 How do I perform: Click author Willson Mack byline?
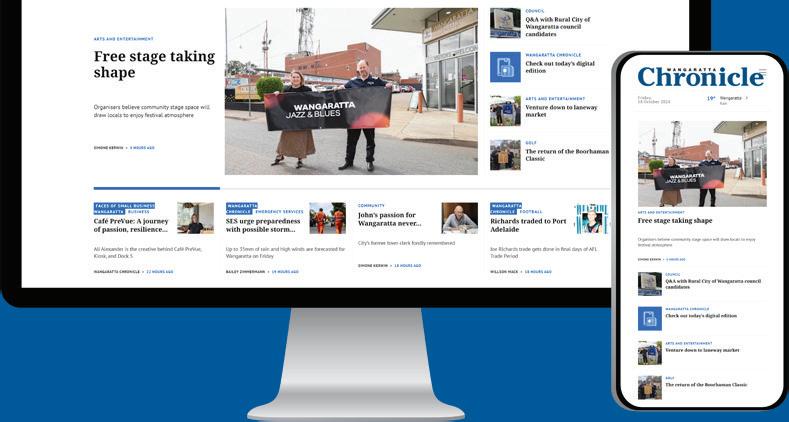click(504, 272)
